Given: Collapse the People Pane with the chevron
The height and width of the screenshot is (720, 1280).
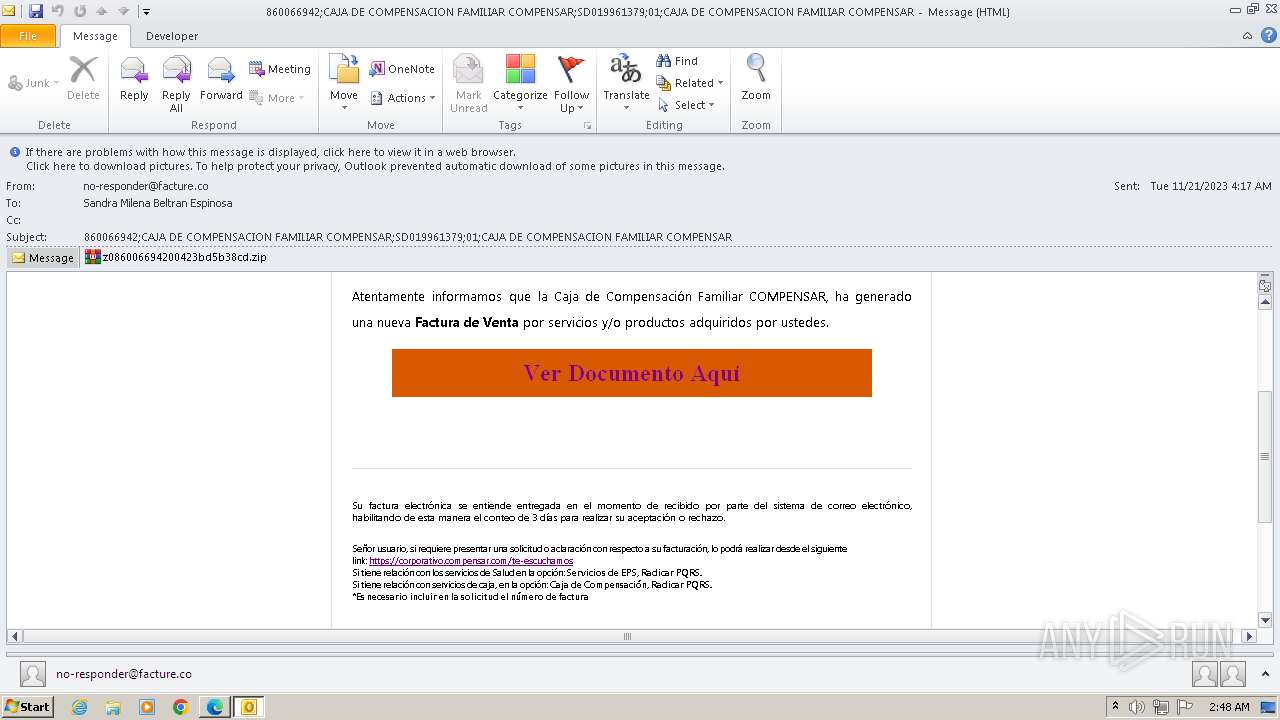Looking at the screenshot, I should click(x=1266, y=674).
